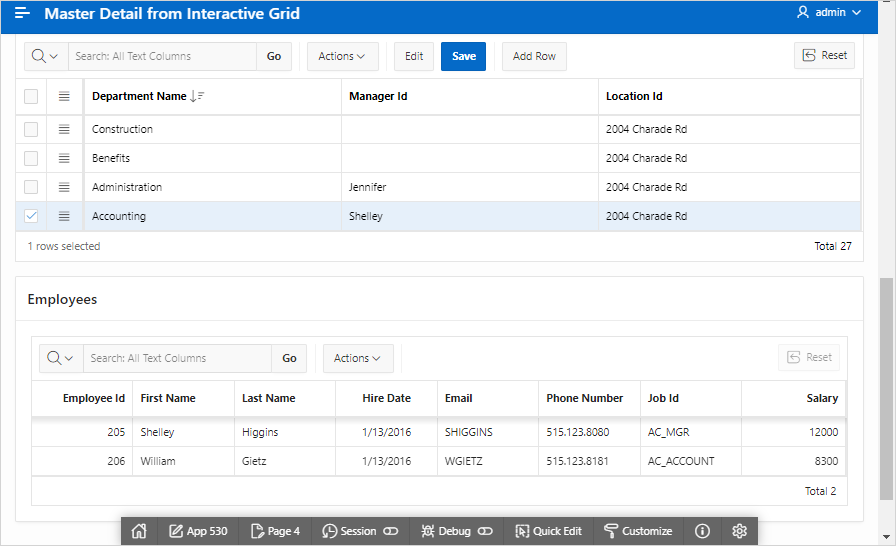Click the header row actions menu icon
The image size is (896, 546).
pyautogui.click(x=64, y=96)
